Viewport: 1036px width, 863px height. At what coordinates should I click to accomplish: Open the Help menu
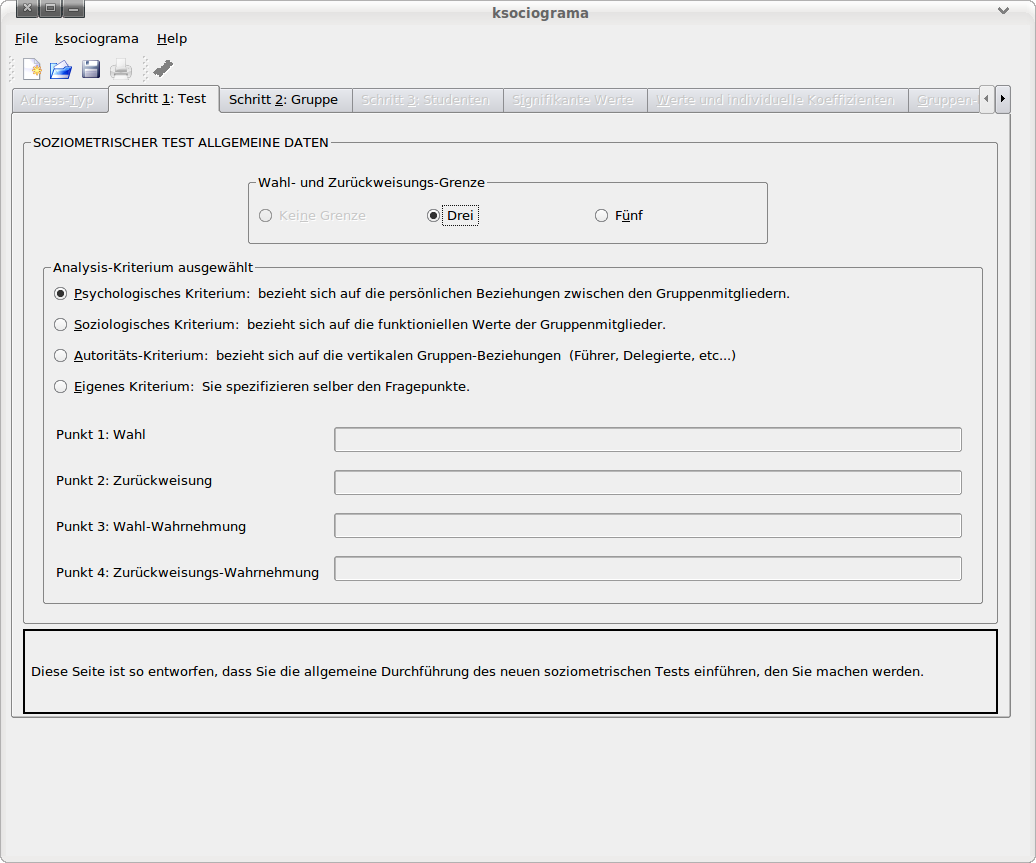click(172, 38)
